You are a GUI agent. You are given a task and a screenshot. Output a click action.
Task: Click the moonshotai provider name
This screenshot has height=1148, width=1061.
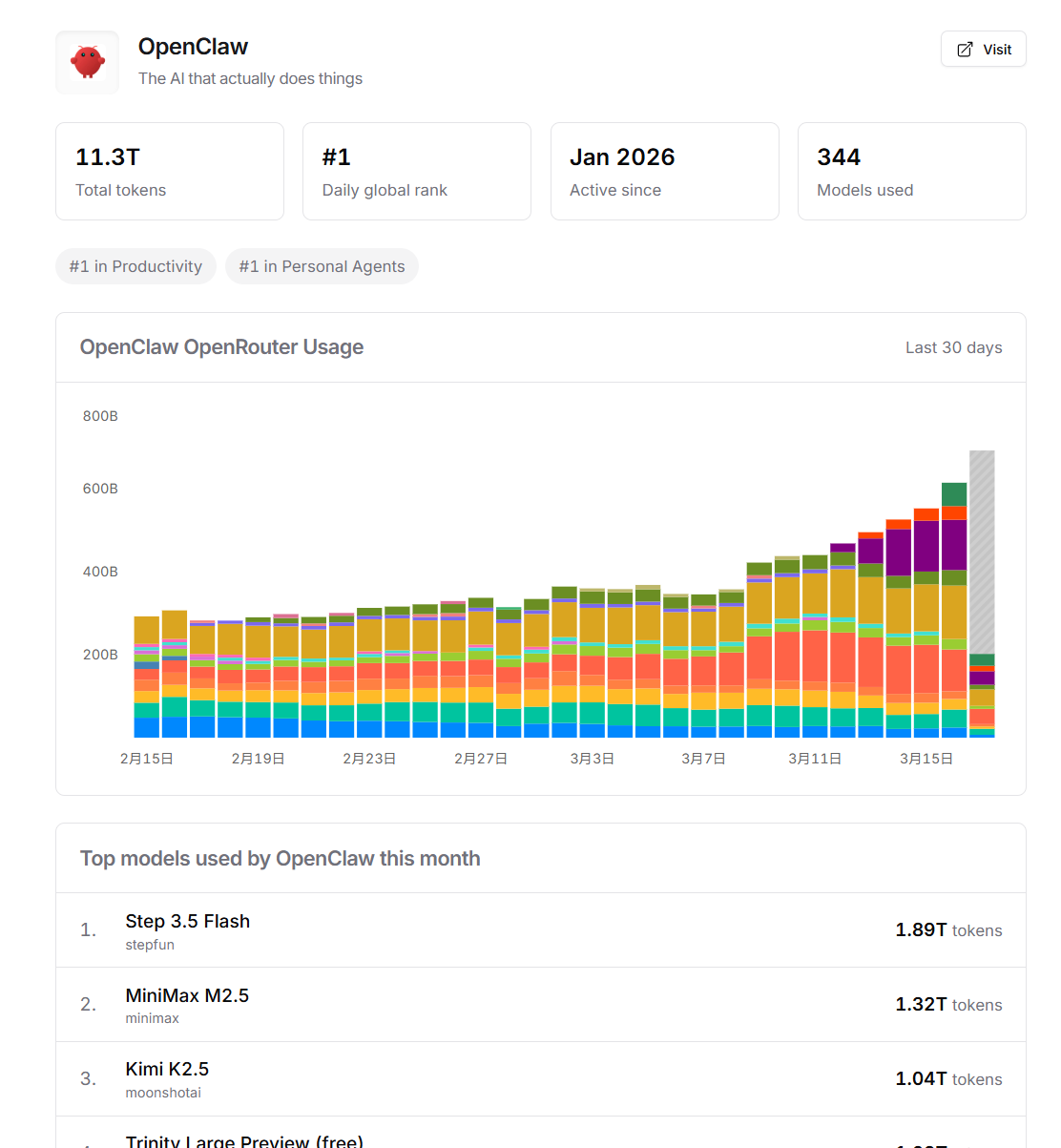163,1093
